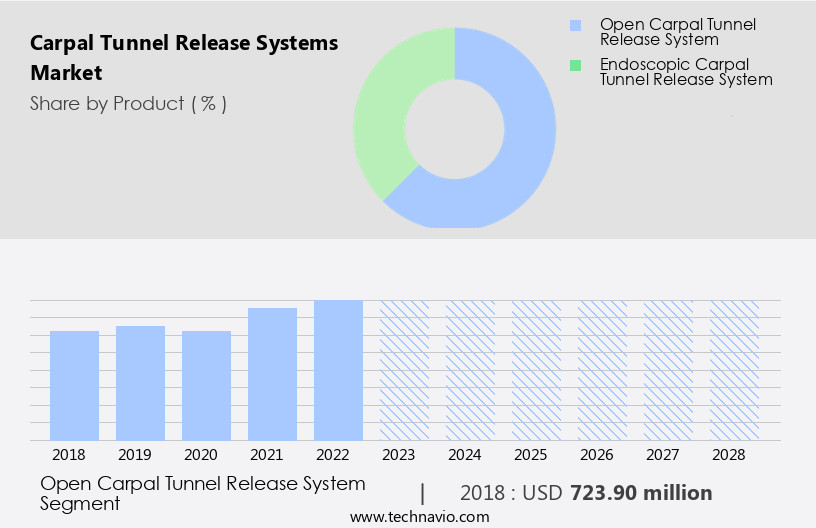Click the green Endoscopic Carpal Tunnel legend swatch
This screenshot has width=816, height=528.
(575, 65)
